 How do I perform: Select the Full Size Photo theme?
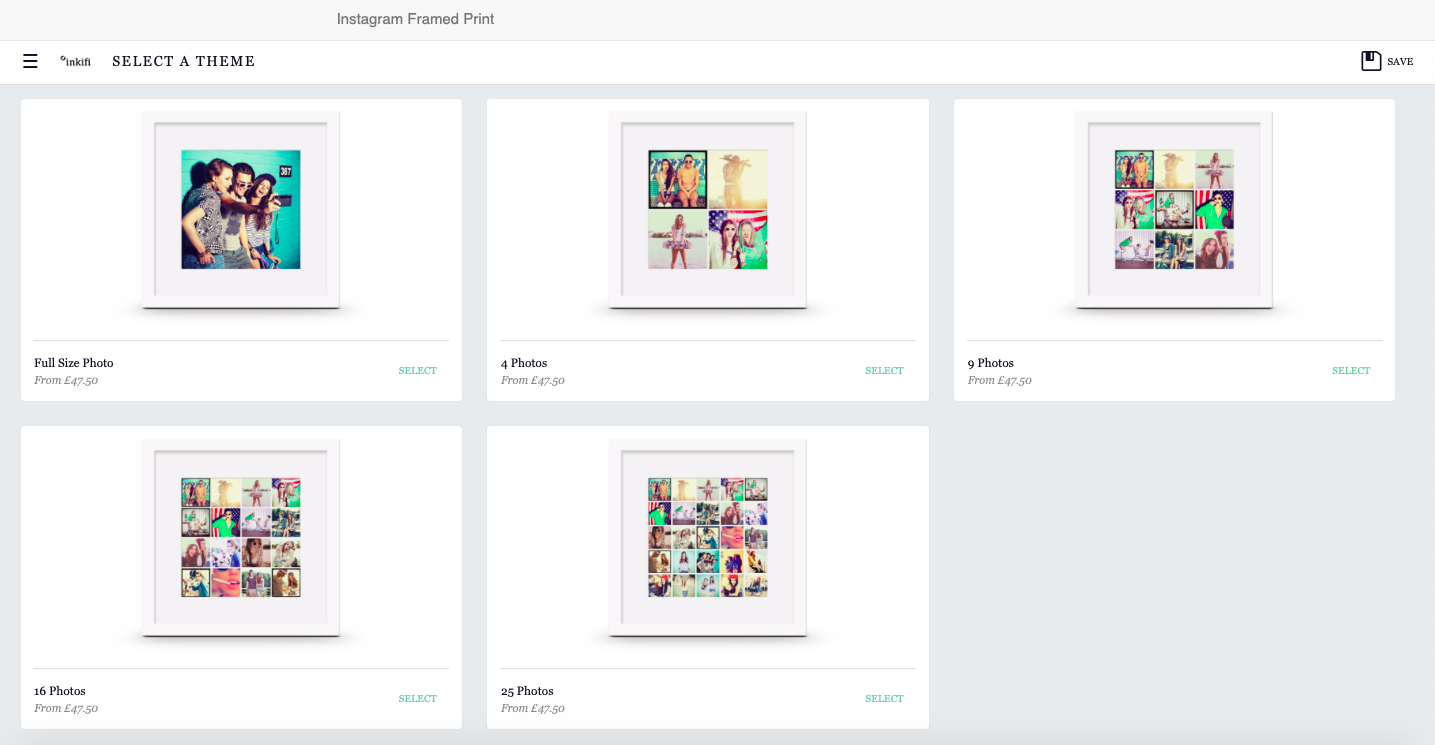coord(417,371)
